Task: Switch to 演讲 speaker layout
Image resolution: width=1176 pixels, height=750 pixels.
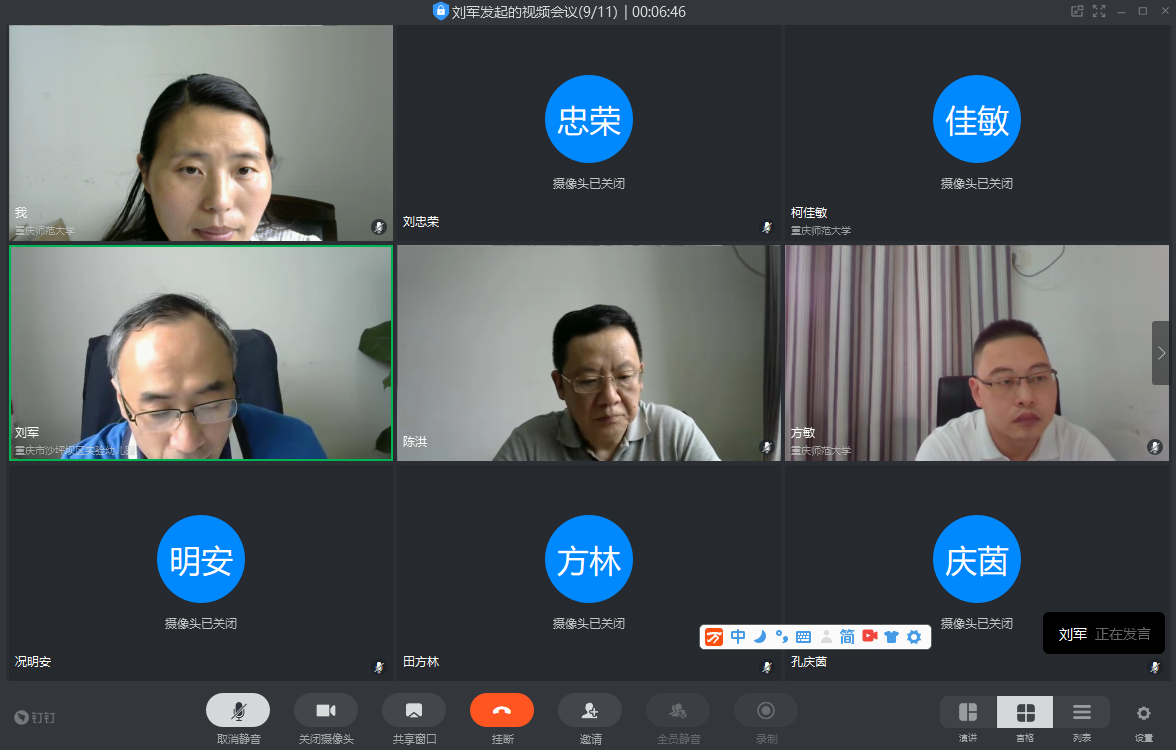Action: [968, 712]
